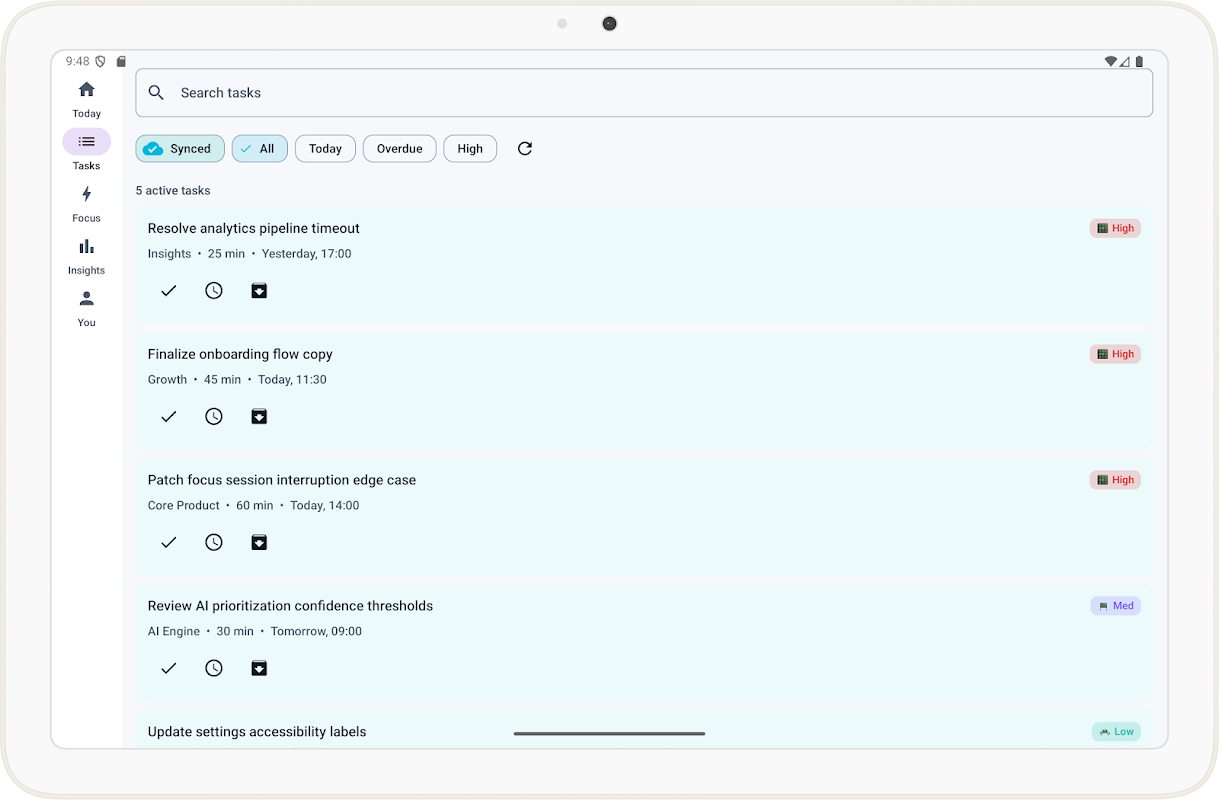Click 'Tomorrow, 09:00' due time
This screenshot has height=800, width=1219.
316,632
